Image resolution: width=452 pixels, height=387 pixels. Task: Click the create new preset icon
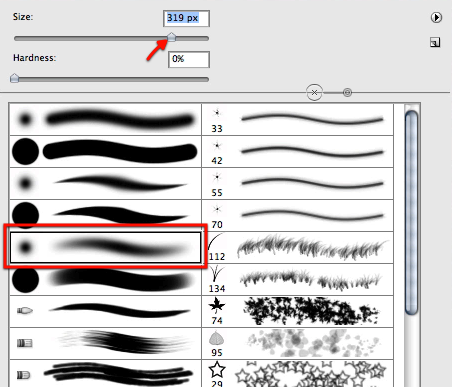click(x=435, y=42)
